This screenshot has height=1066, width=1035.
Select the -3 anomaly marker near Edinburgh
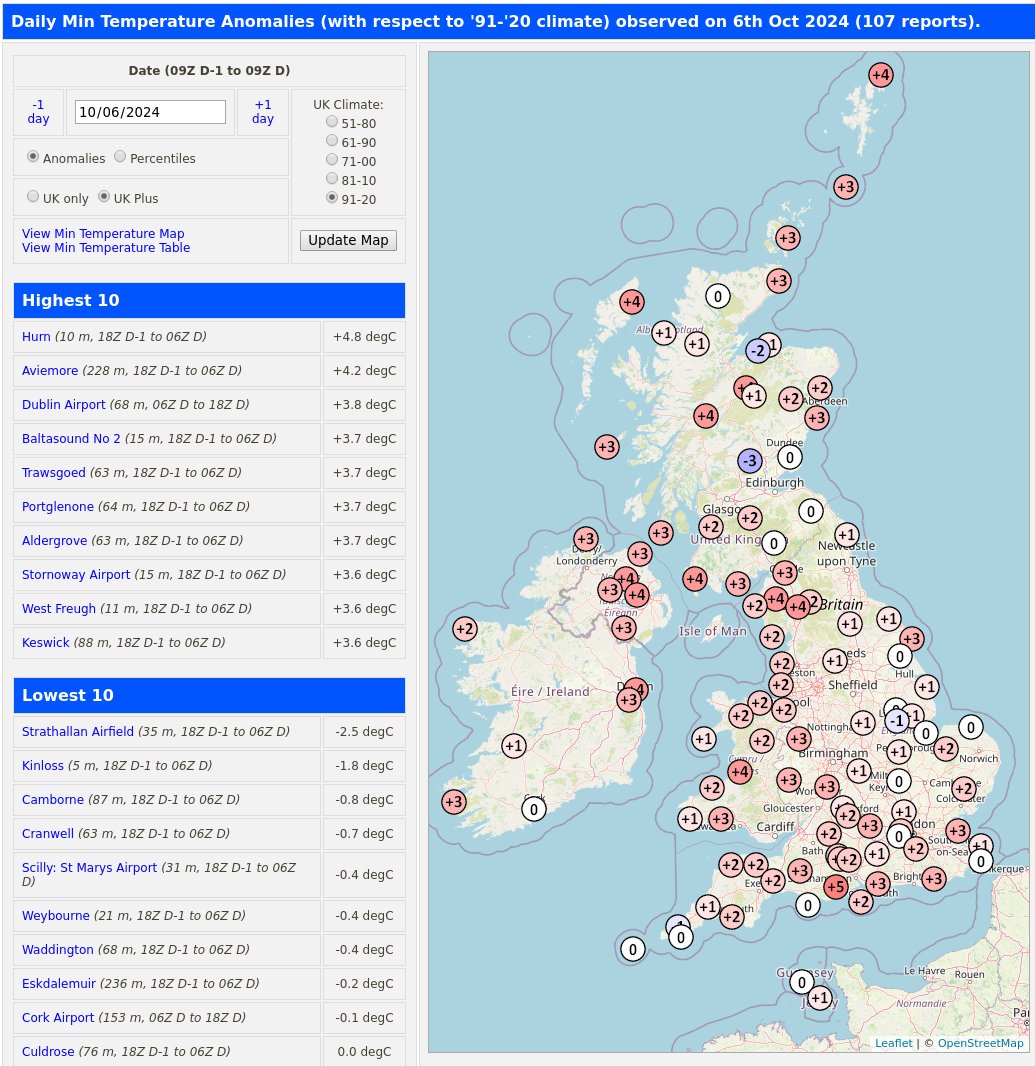tap(750, 460)
